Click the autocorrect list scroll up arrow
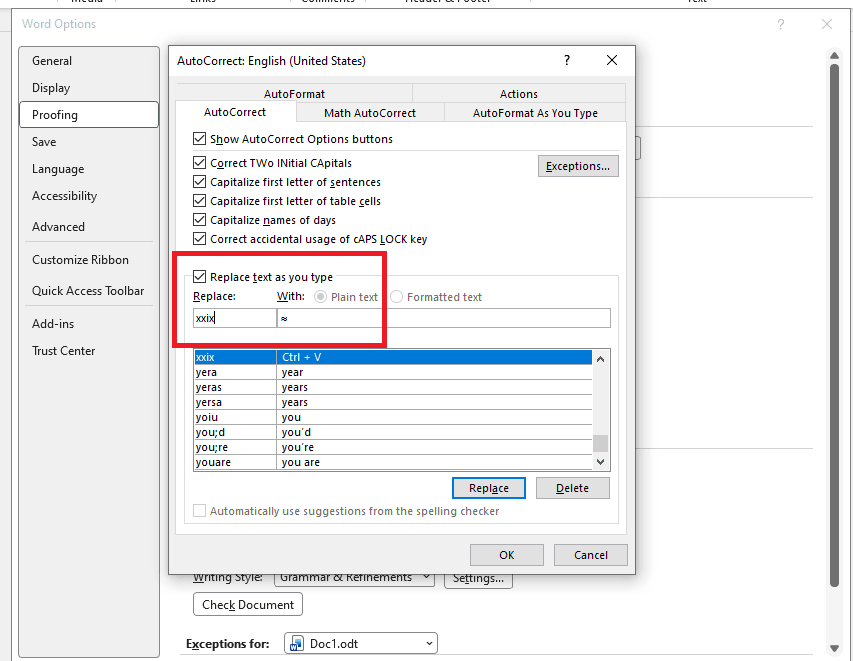This screenshot has height=661, width=853. pyautogui.click(x=601, y=359)
